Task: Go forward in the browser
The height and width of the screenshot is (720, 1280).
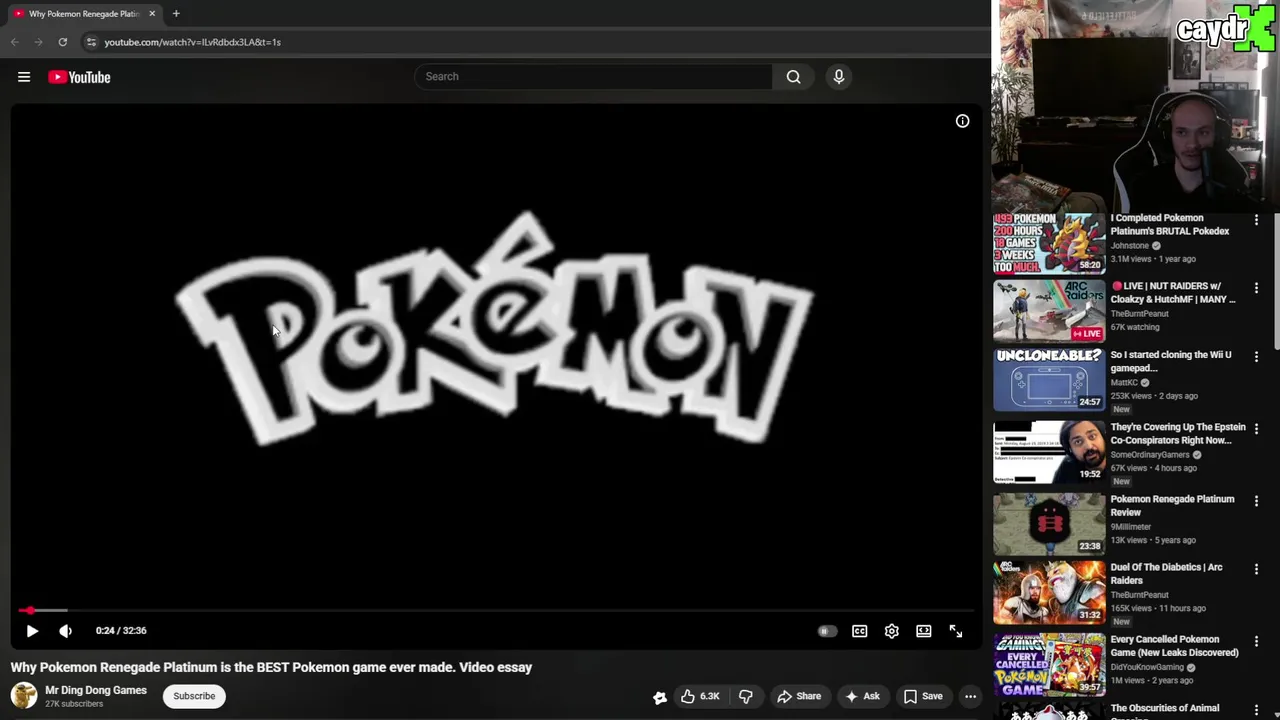Action: 38,42
